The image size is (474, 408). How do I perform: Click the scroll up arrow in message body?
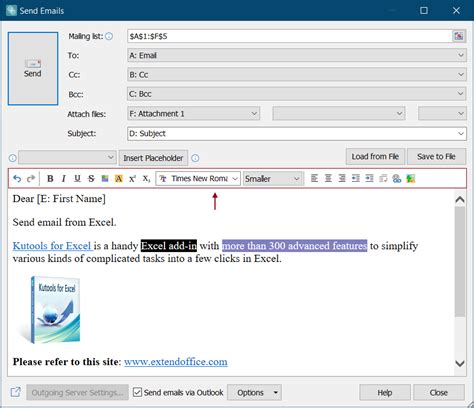[x=460, y=199]
